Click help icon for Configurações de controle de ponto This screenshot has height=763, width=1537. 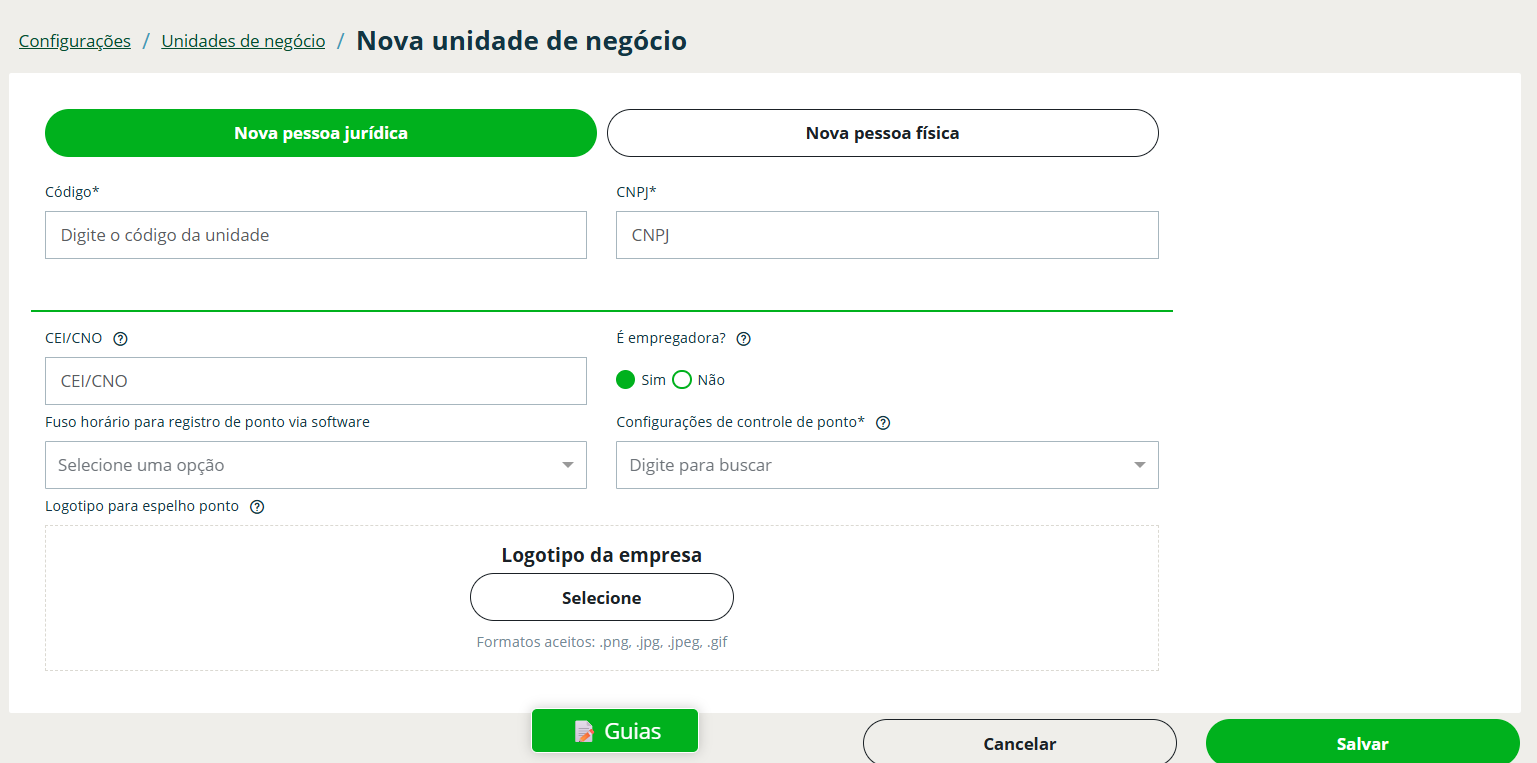(x=883, y=423)
